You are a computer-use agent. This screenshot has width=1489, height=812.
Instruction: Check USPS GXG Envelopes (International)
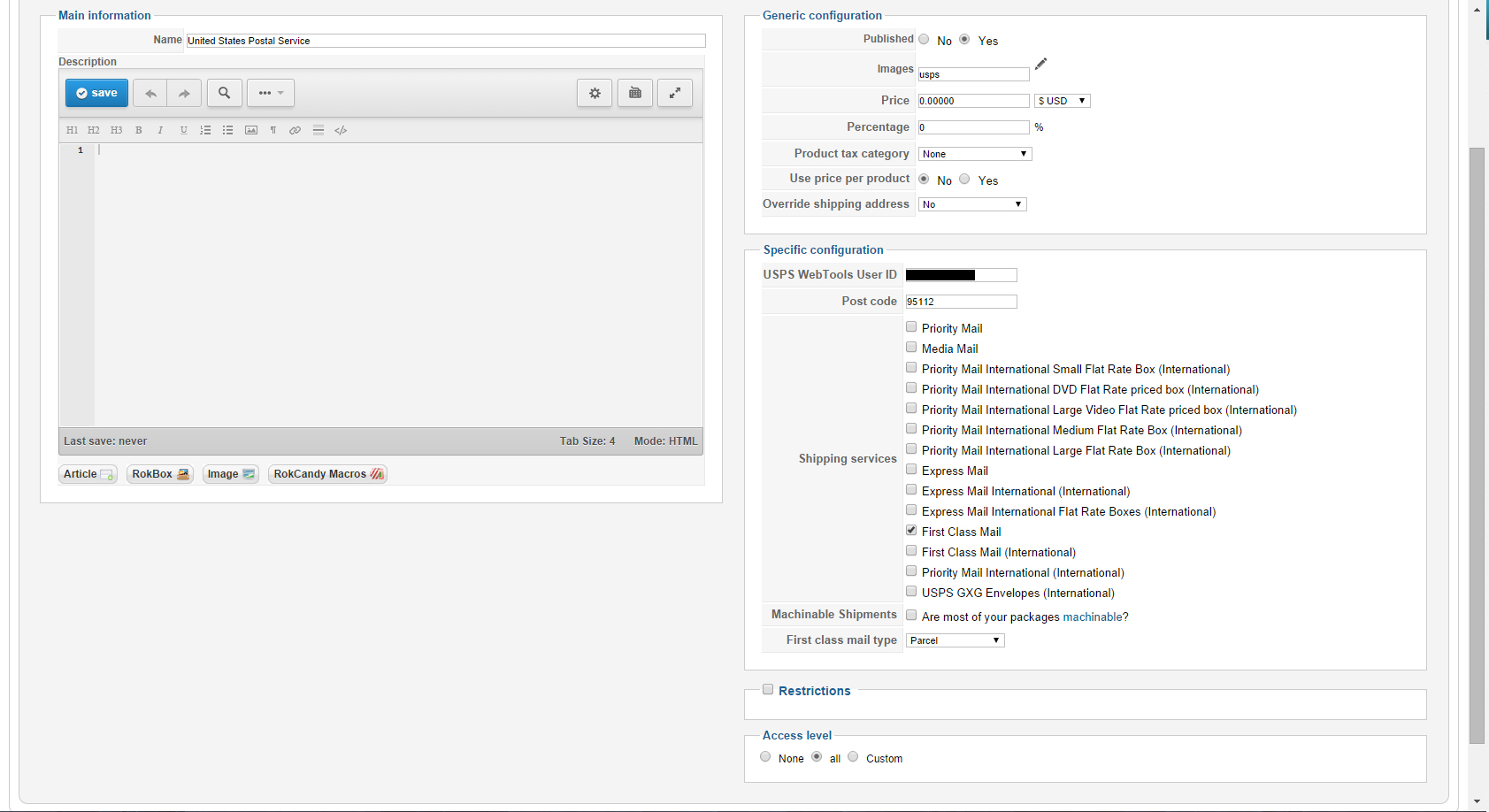[911, 591]
